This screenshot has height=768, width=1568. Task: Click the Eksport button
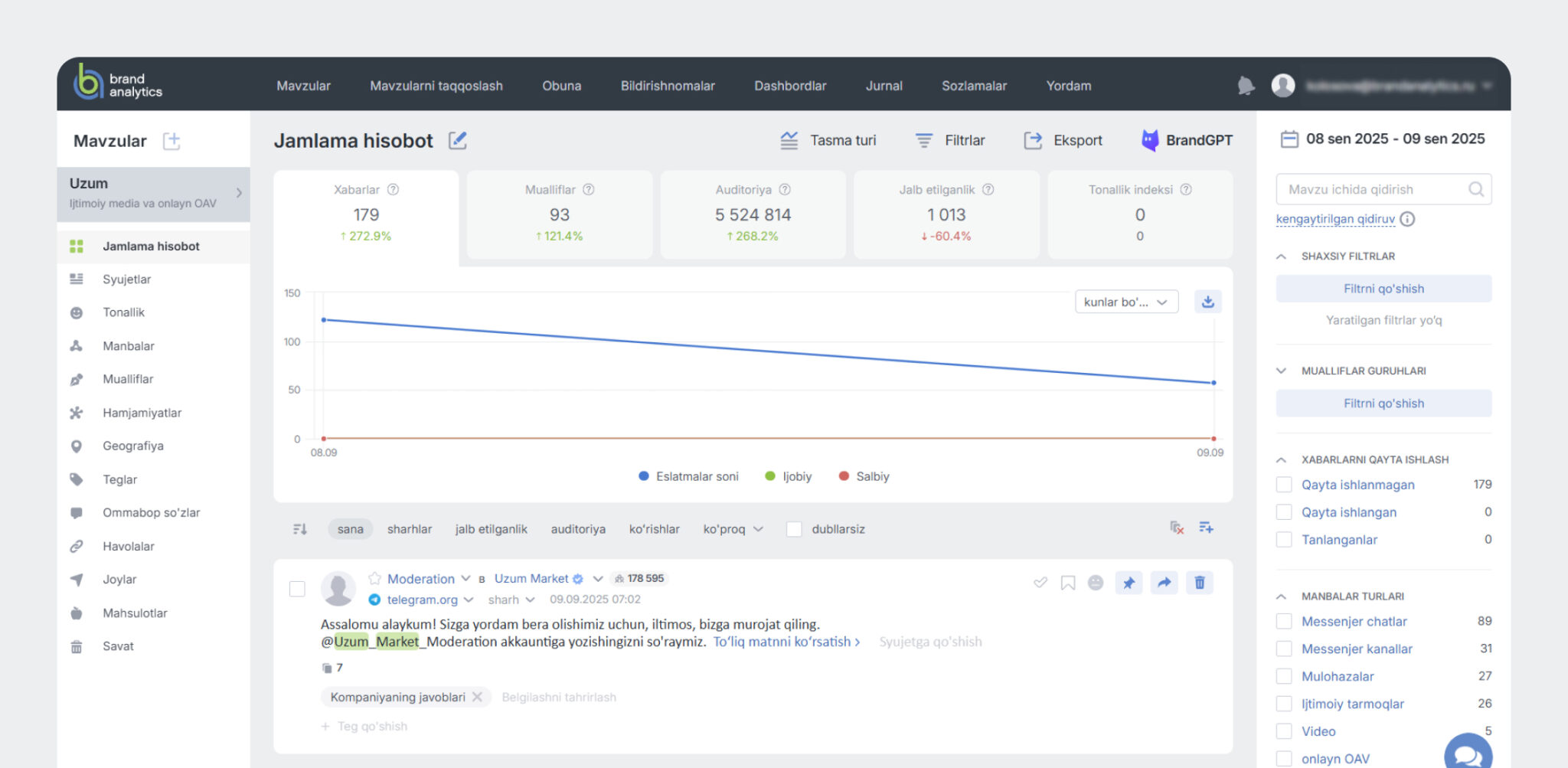tap(1063, 140)
